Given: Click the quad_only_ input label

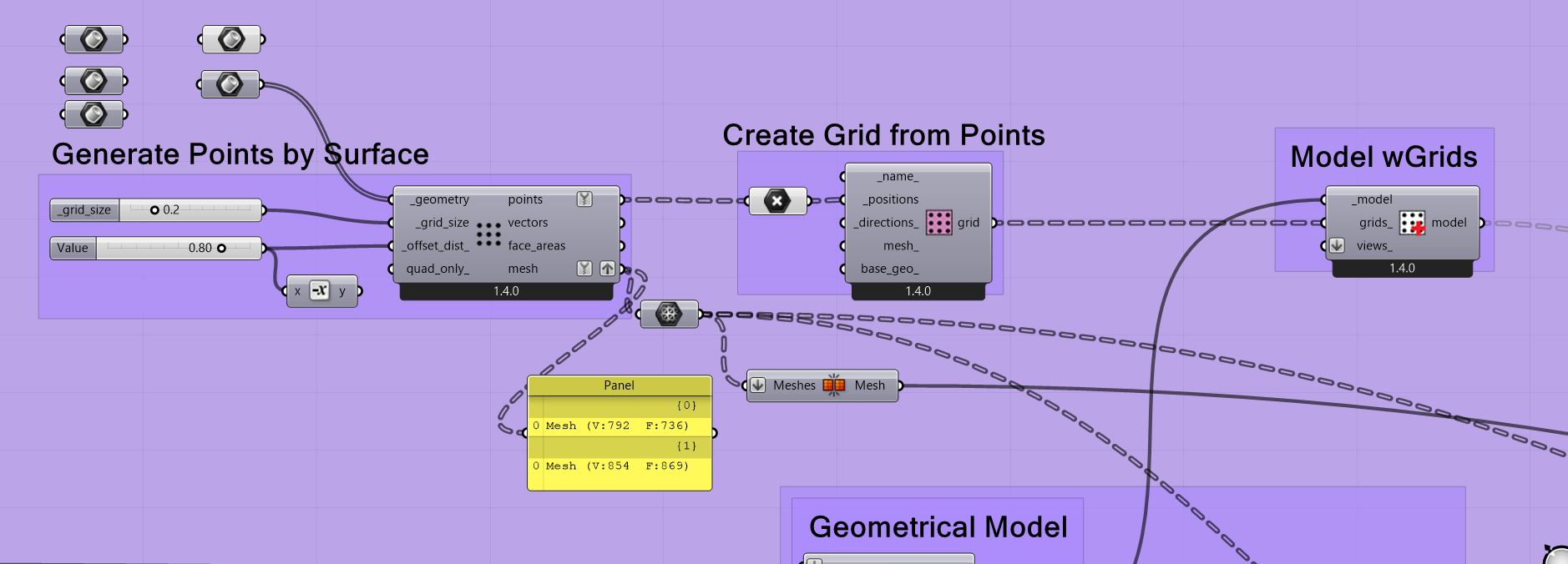Looking at the screenshot, I should click(x=438, y=269).
